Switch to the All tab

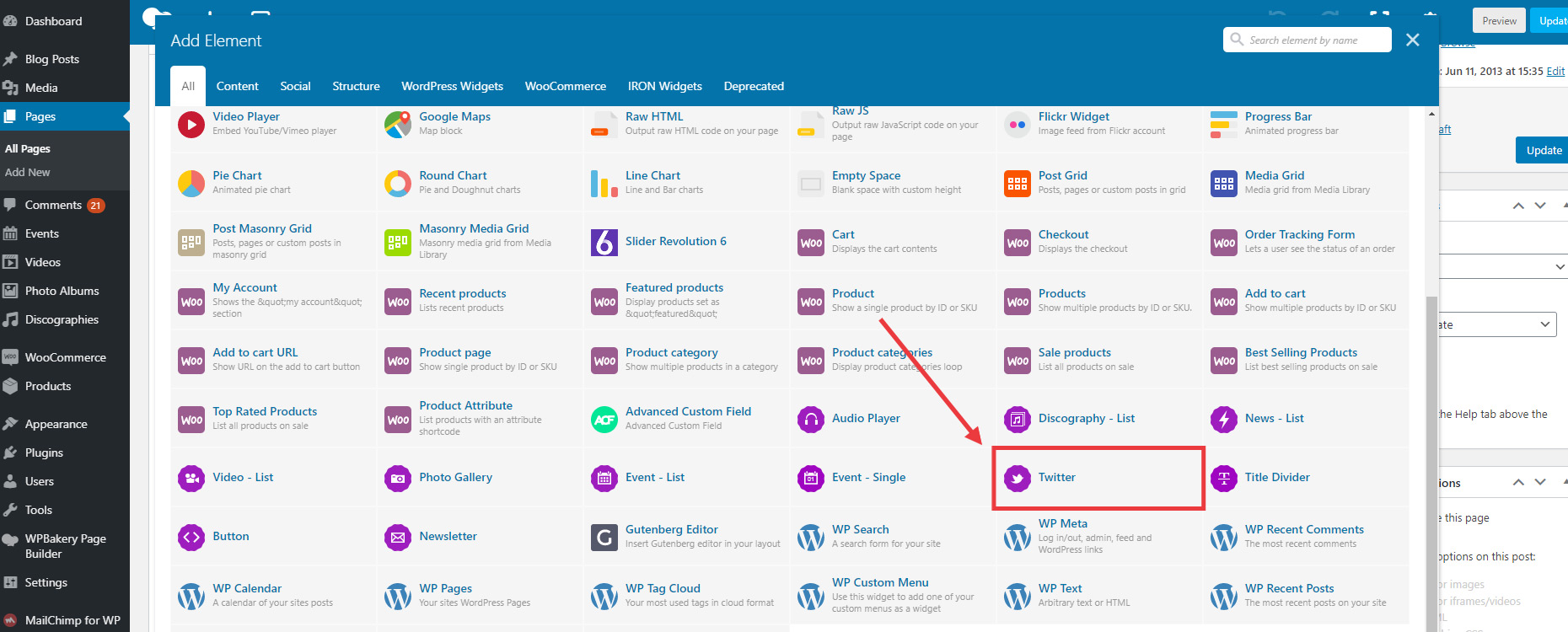[188, 86]
